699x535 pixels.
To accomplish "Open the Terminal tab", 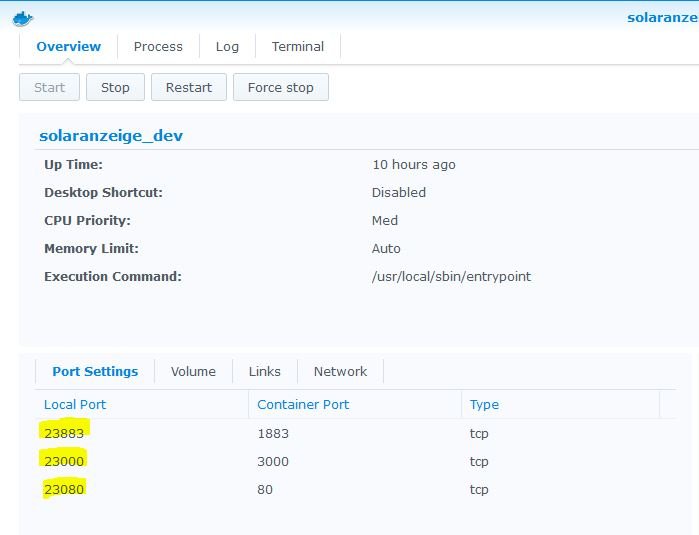I will [298, 46].
